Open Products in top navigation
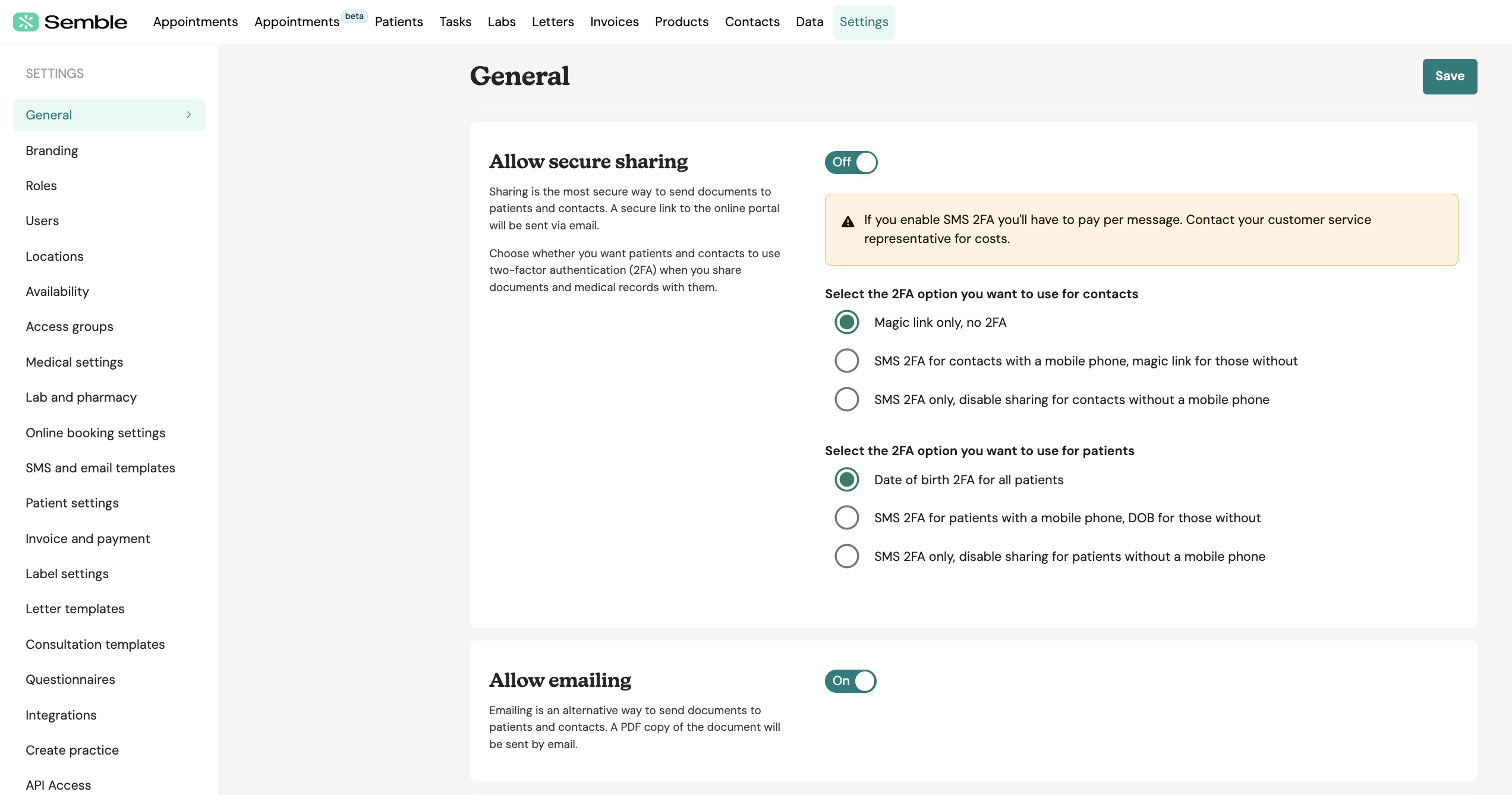Screen dimensions: 1512x795 [x=682, y=22]
